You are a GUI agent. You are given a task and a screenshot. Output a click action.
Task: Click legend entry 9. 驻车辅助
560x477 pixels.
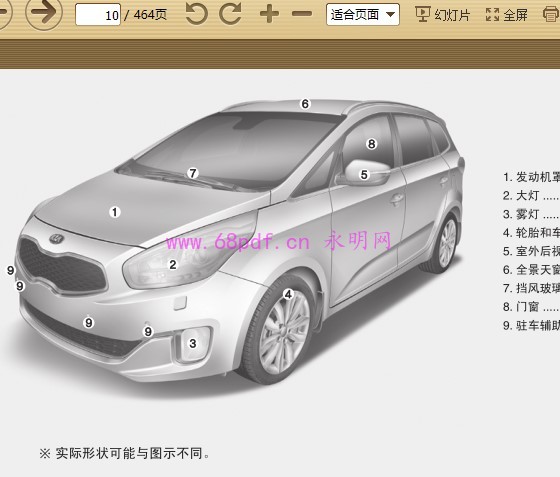531,325
